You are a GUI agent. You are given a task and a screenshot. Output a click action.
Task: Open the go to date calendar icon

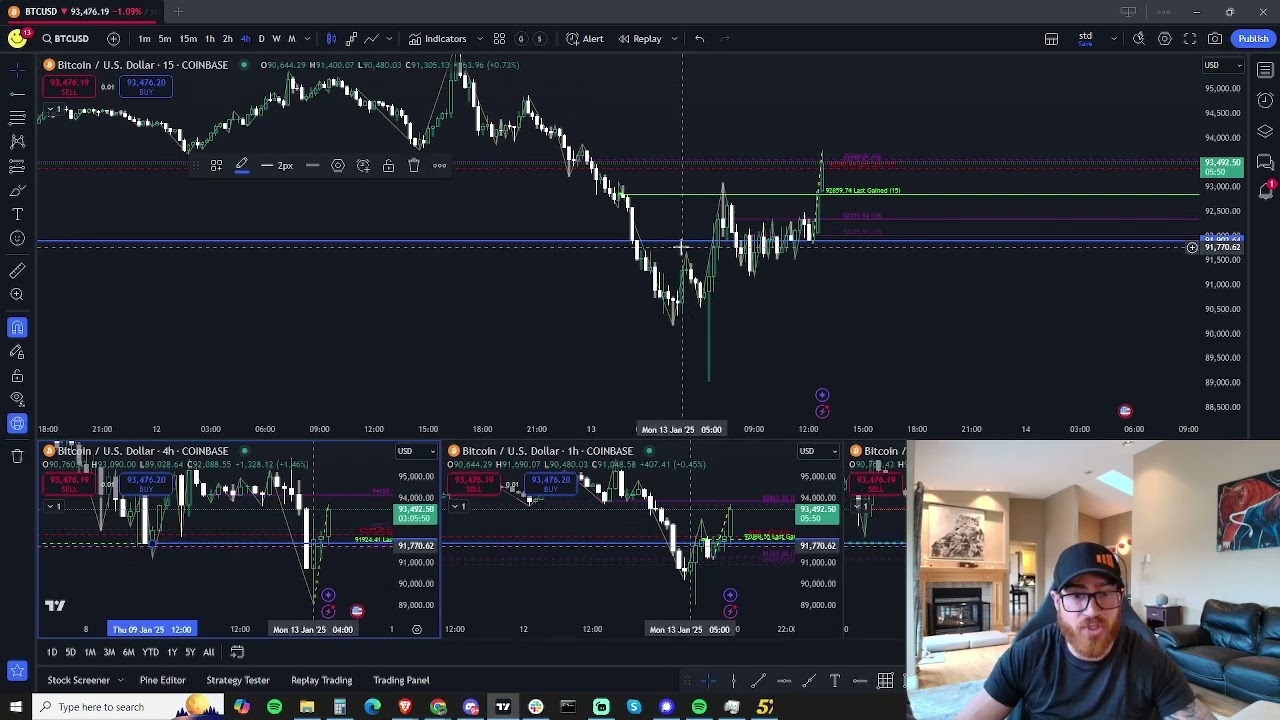pos(237,652)
